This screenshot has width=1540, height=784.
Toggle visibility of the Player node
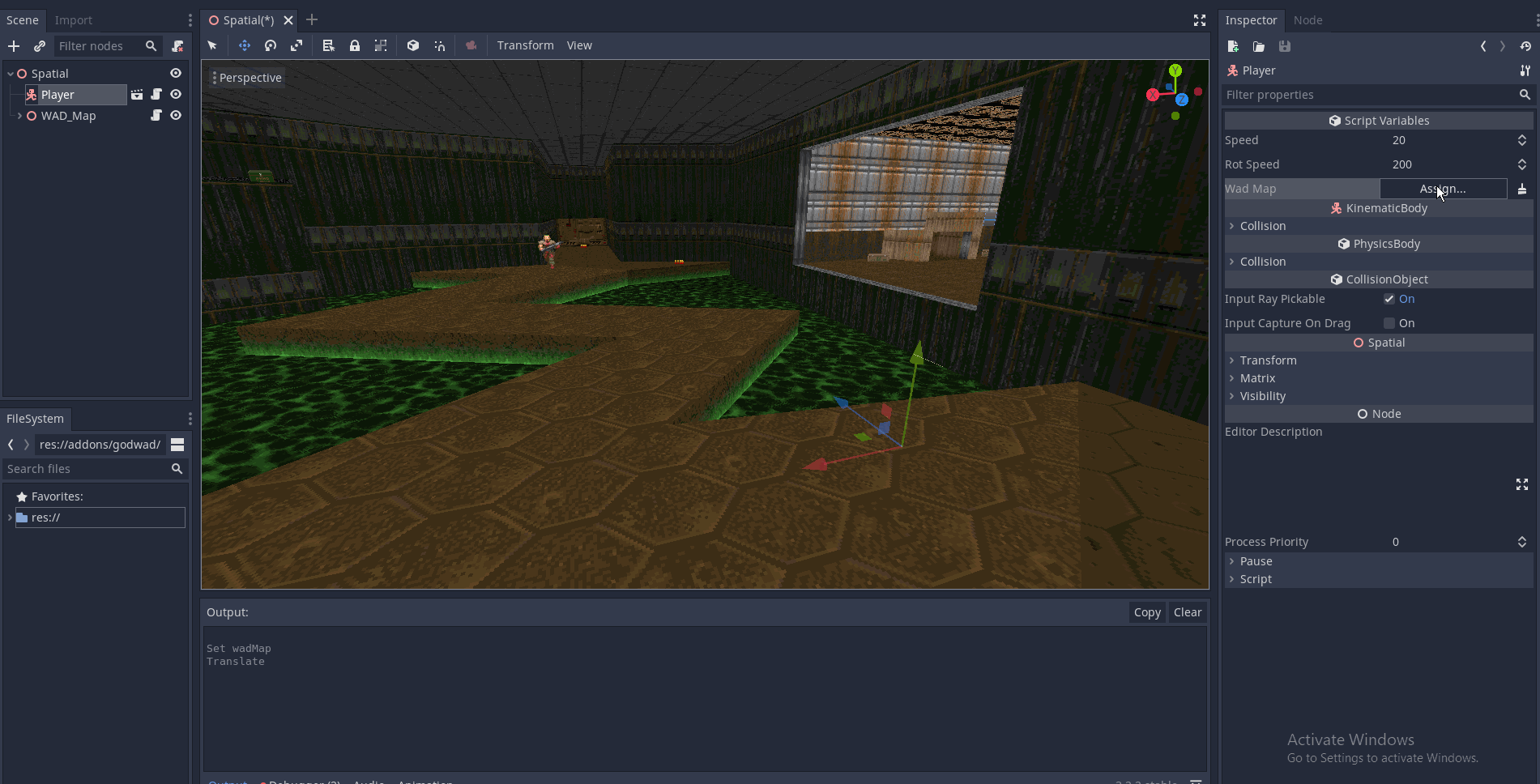176,95
